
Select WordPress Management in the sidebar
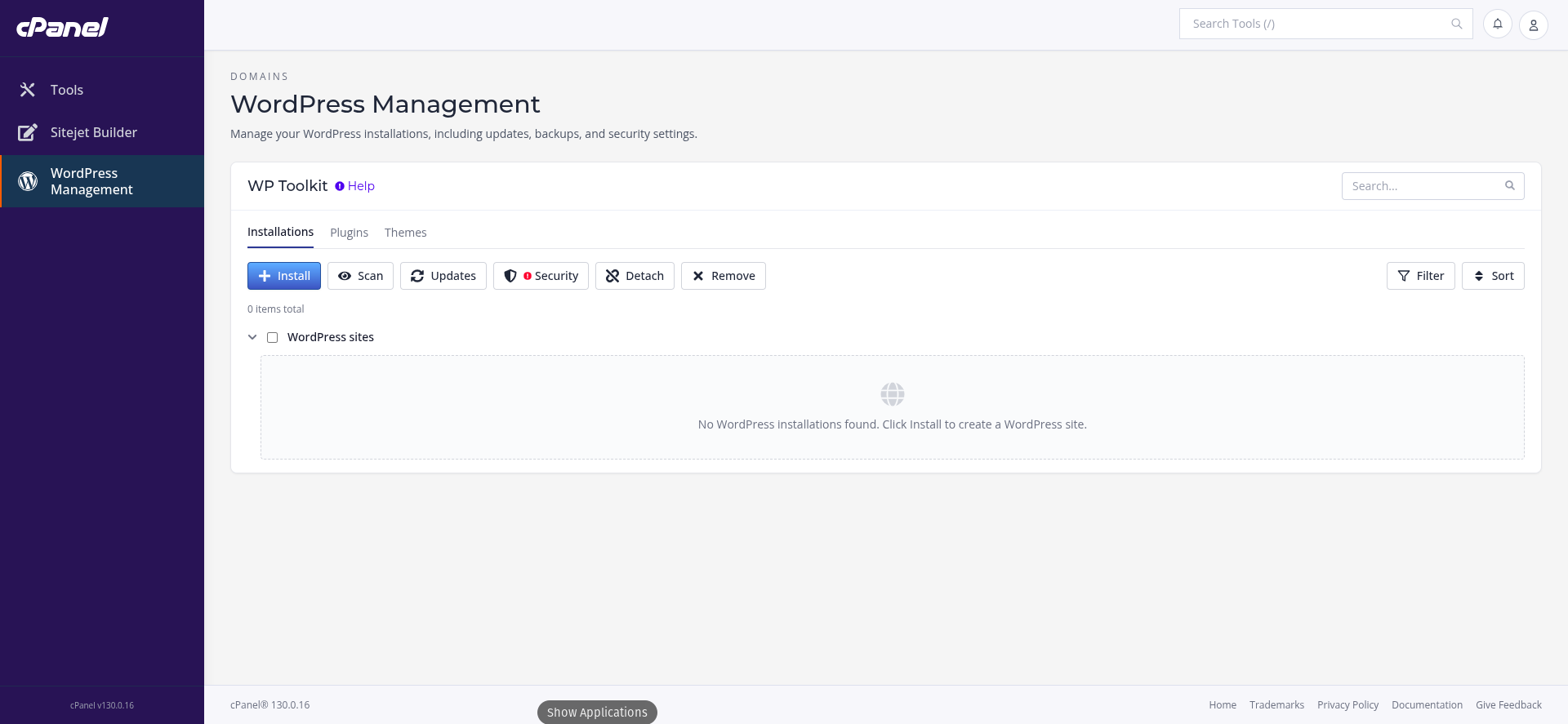102,181
